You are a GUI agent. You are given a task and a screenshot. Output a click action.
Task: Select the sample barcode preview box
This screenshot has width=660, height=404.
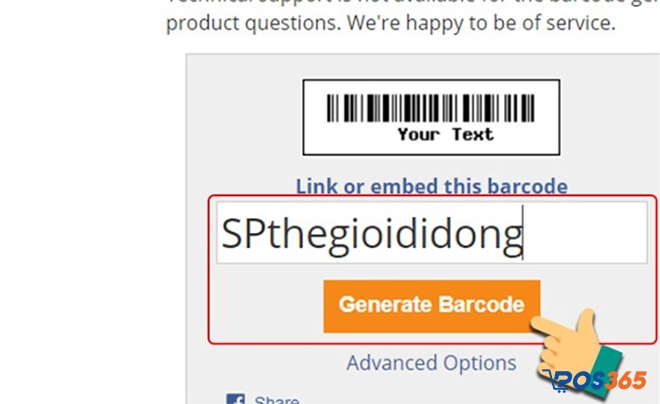click(x=431, y=117)
